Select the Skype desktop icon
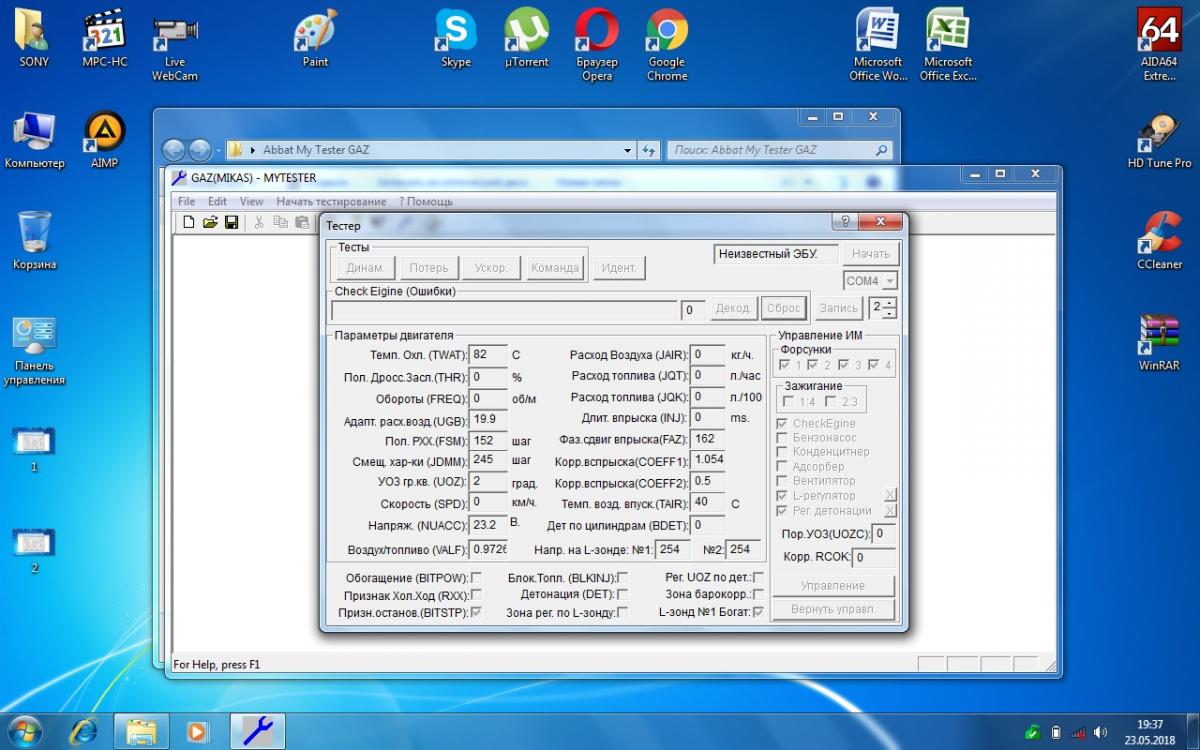The image size is (1200, 750). point(456,38)
